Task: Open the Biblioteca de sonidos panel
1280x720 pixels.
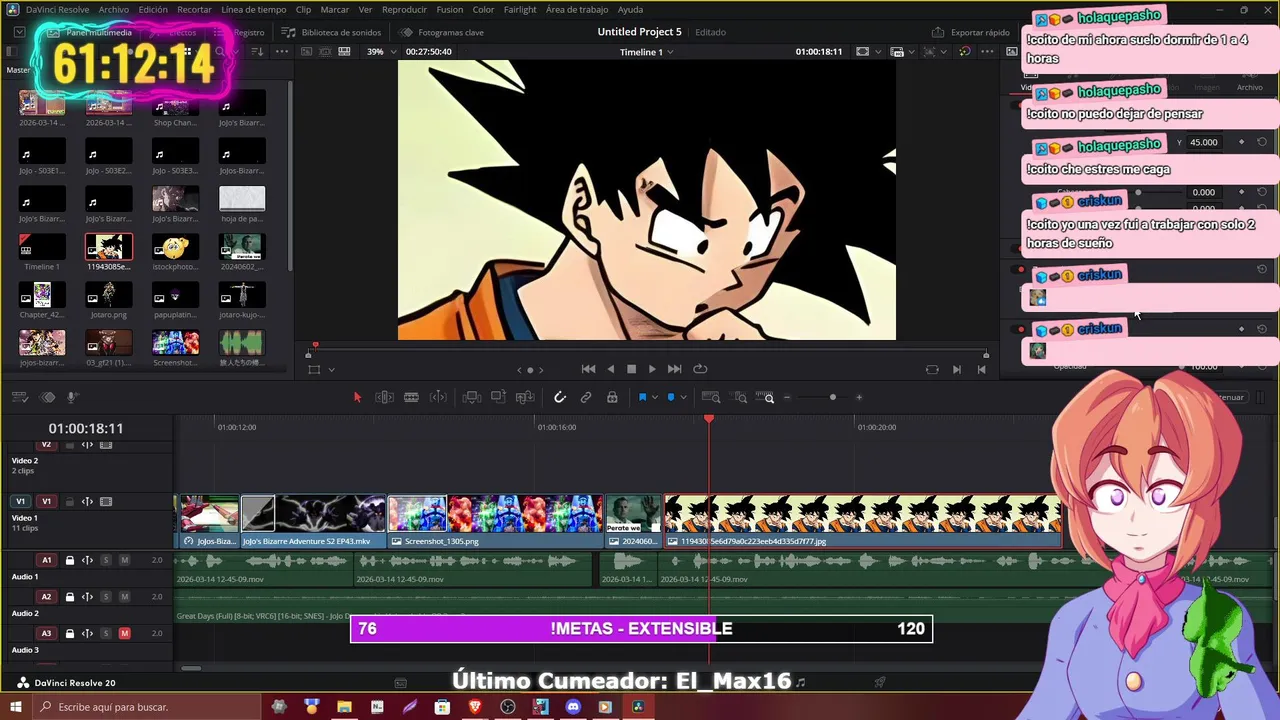Action: 331,32
